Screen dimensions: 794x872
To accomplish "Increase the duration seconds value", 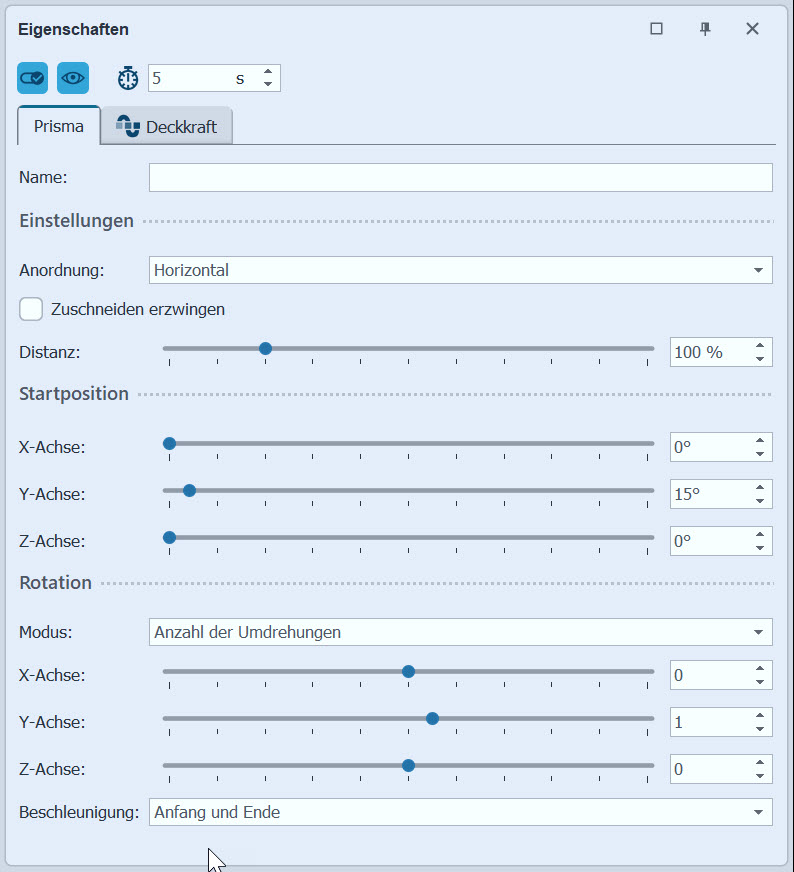I will [x=268, y=72].
